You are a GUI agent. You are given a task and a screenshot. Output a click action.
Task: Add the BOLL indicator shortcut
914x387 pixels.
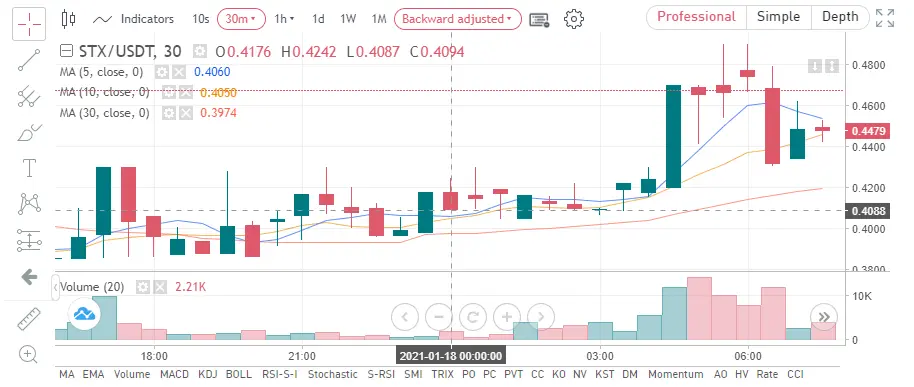[238, 374]
